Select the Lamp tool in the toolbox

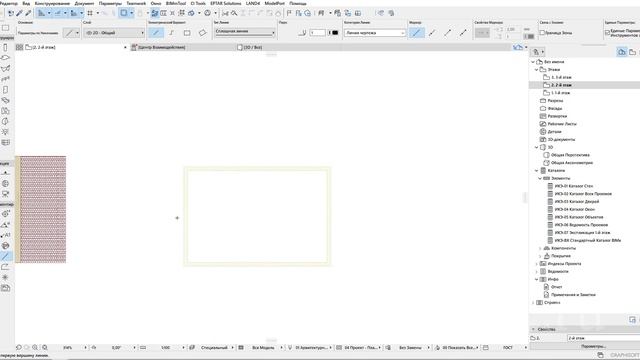(5, 132)
